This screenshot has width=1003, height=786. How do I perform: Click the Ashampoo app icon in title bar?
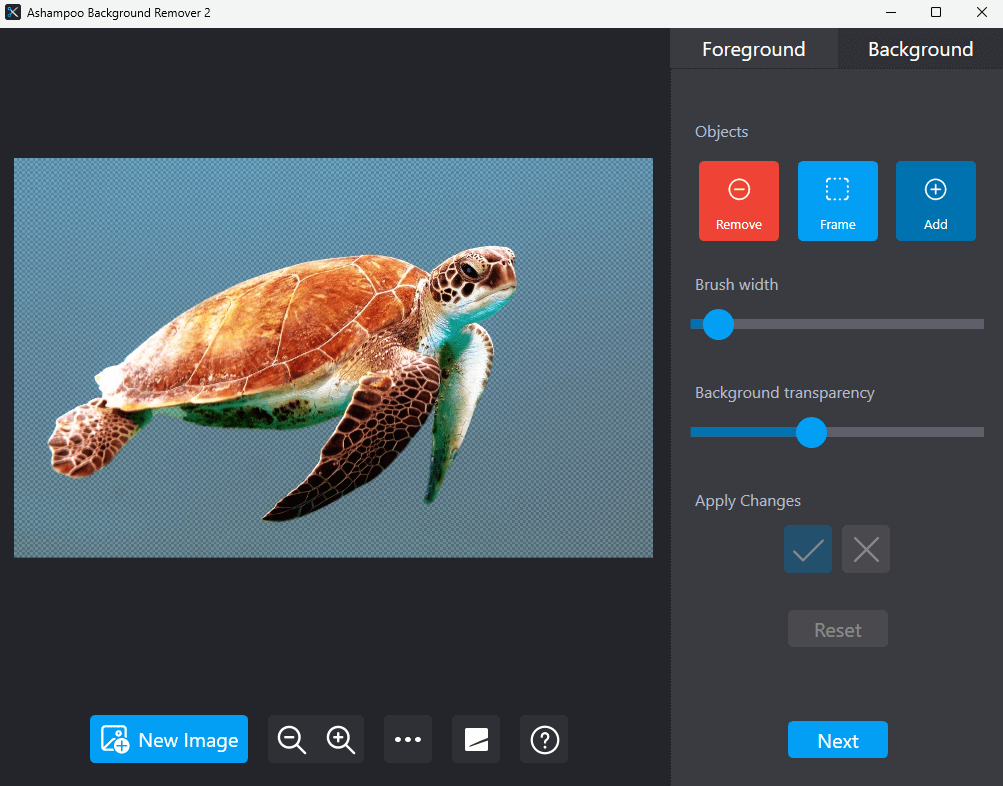click(x=14, y=13)
